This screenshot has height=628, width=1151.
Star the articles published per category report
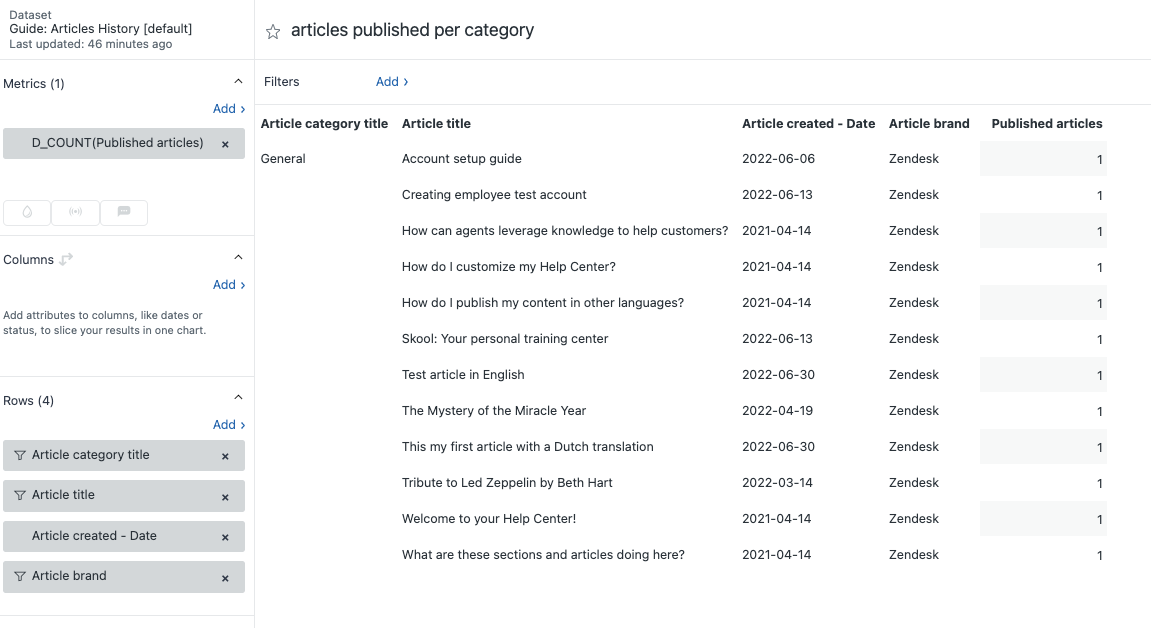273,32
